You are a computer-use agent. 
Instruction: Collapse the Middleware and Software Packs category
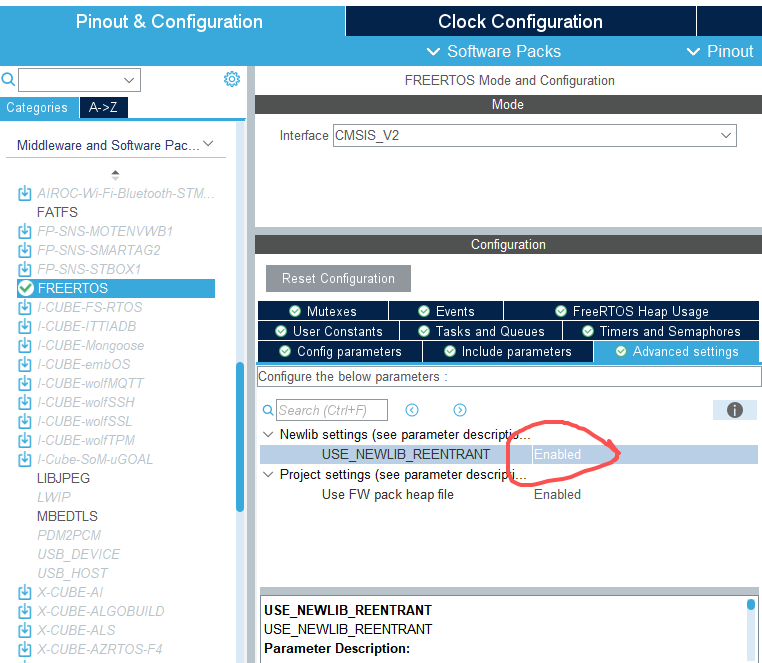point(208,144)
